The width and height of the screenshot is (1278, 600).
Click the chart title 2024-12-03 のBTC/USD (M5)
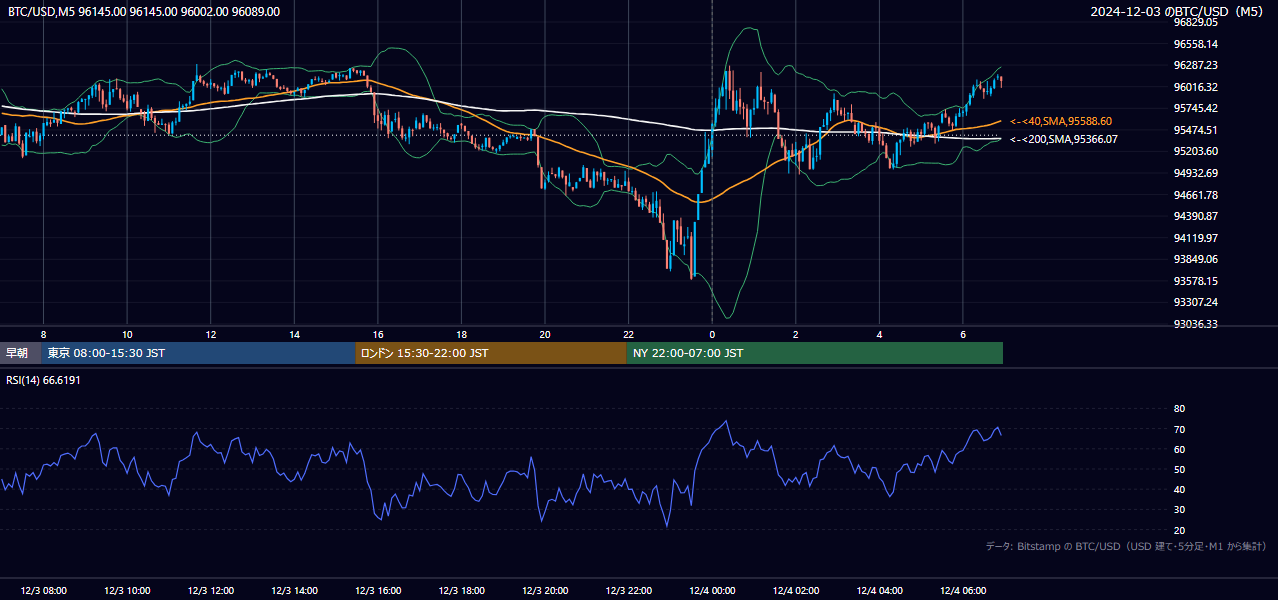coord(1177,12)
